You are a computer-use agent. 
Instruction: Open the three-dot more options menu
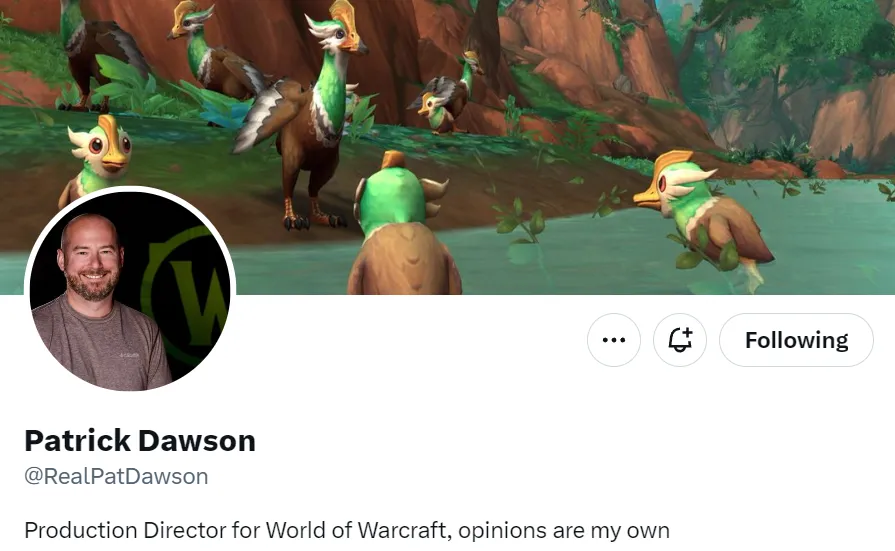(x=614, y=340)
